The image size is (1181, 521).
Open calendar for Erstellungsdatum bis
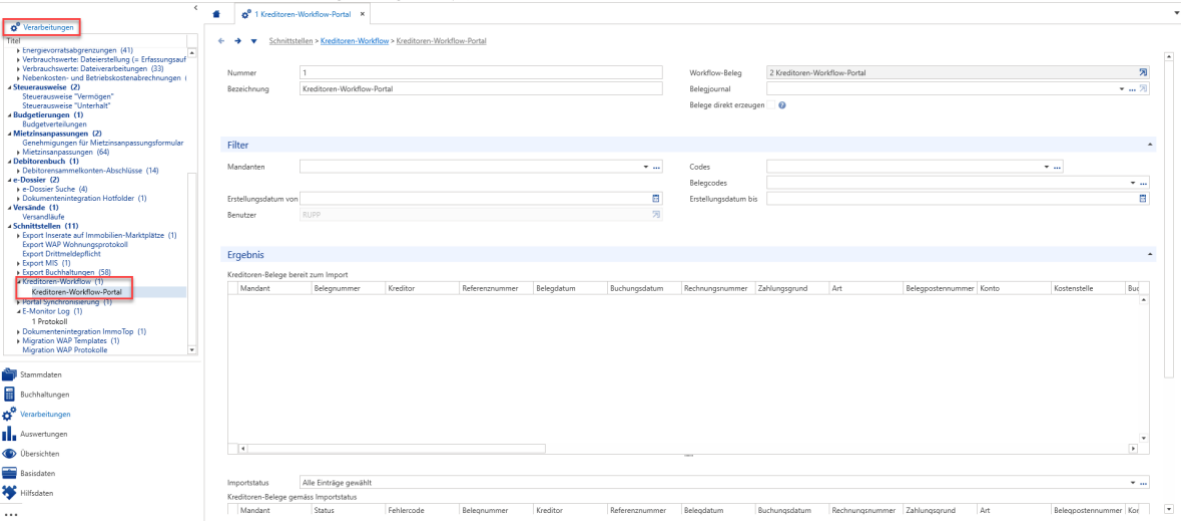pyautogui.click(x=1143, y=198)
